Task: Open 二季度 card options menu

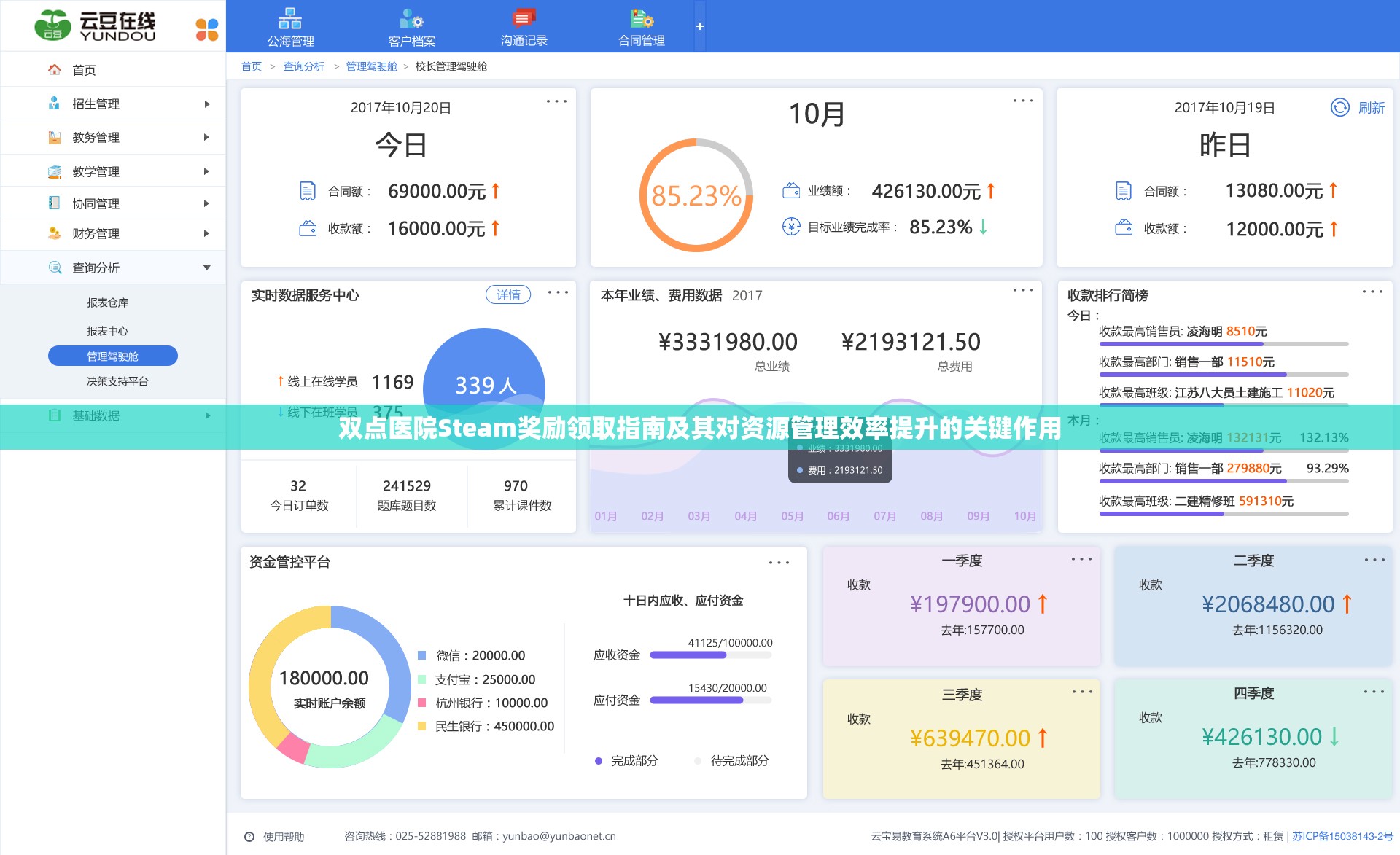Action: 1374,560
